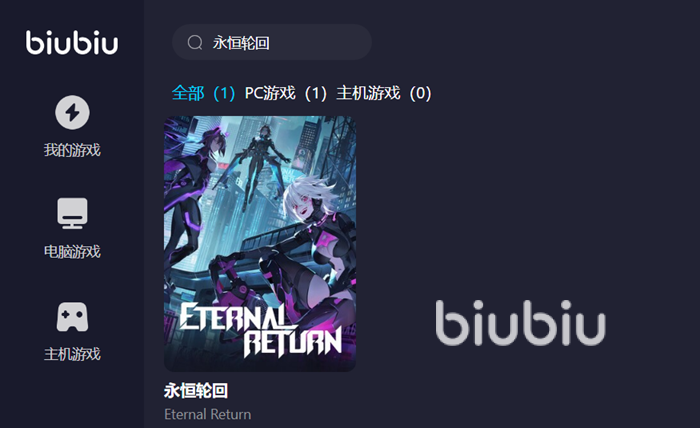Select the PC游戏 (1) tab

click(286, 93)
